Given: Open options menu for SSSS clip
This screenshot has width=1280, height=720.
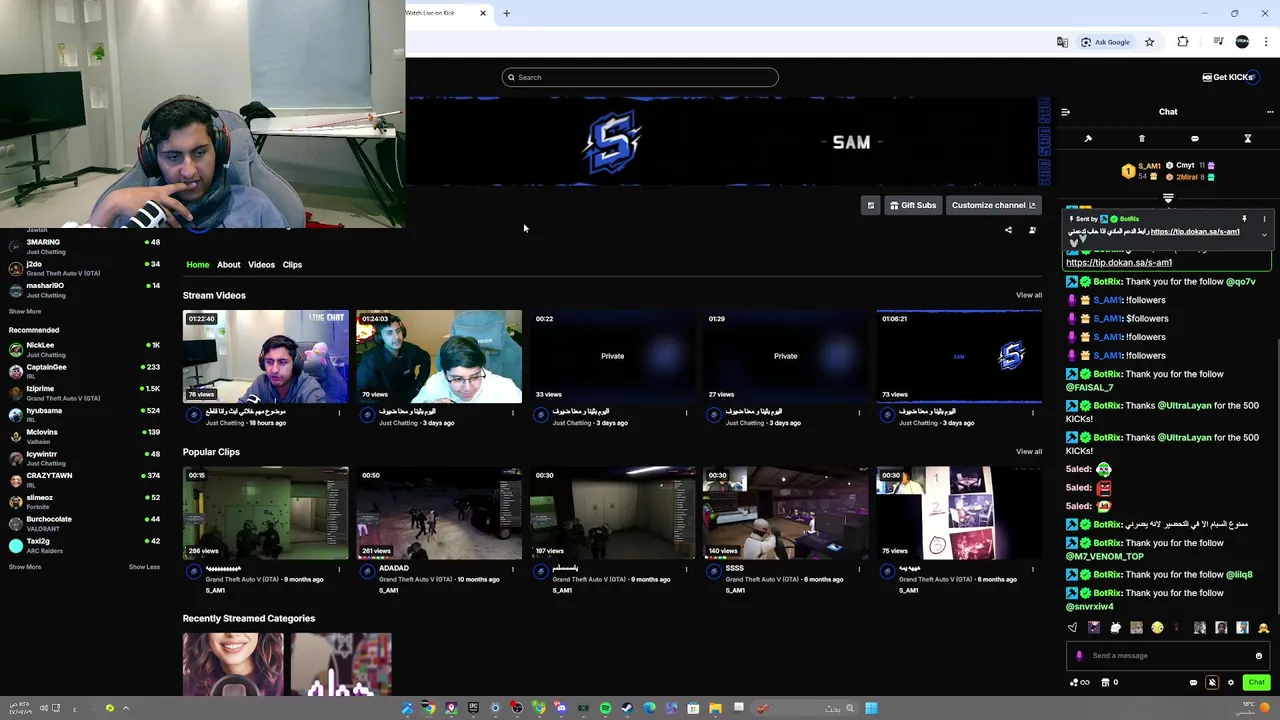Looking at the screenshot, I should (x=859, y=569).
